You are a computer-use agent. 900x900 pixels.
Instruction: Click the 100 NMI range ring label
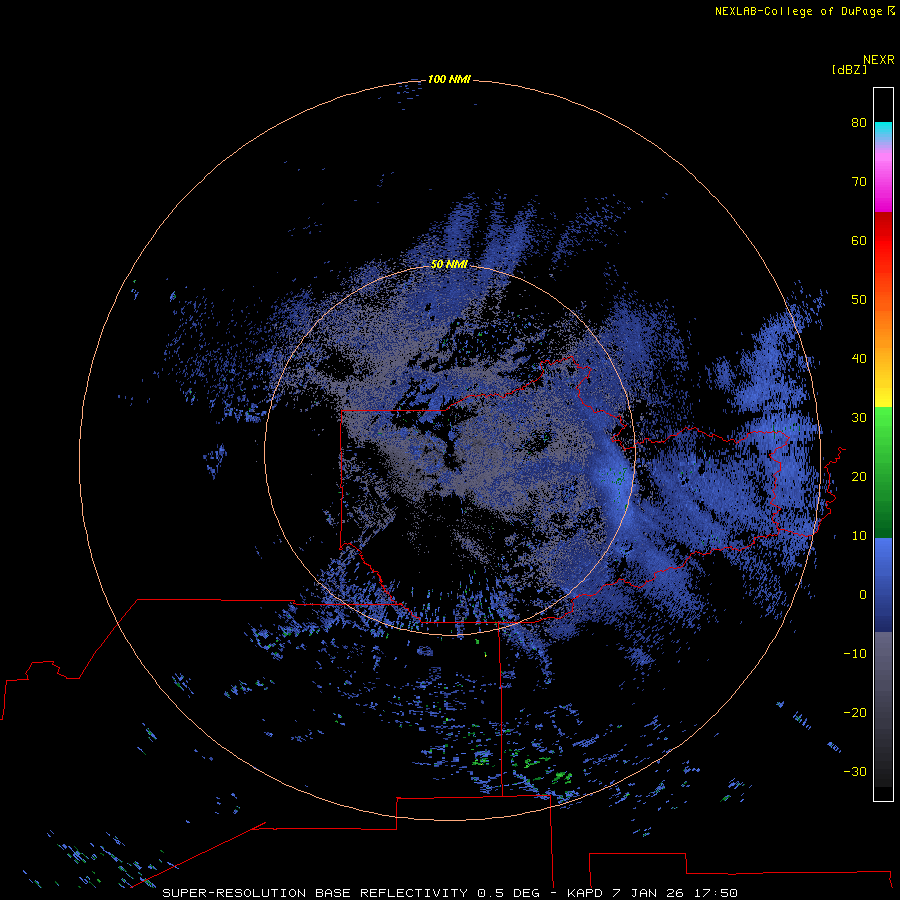(449, 79)
